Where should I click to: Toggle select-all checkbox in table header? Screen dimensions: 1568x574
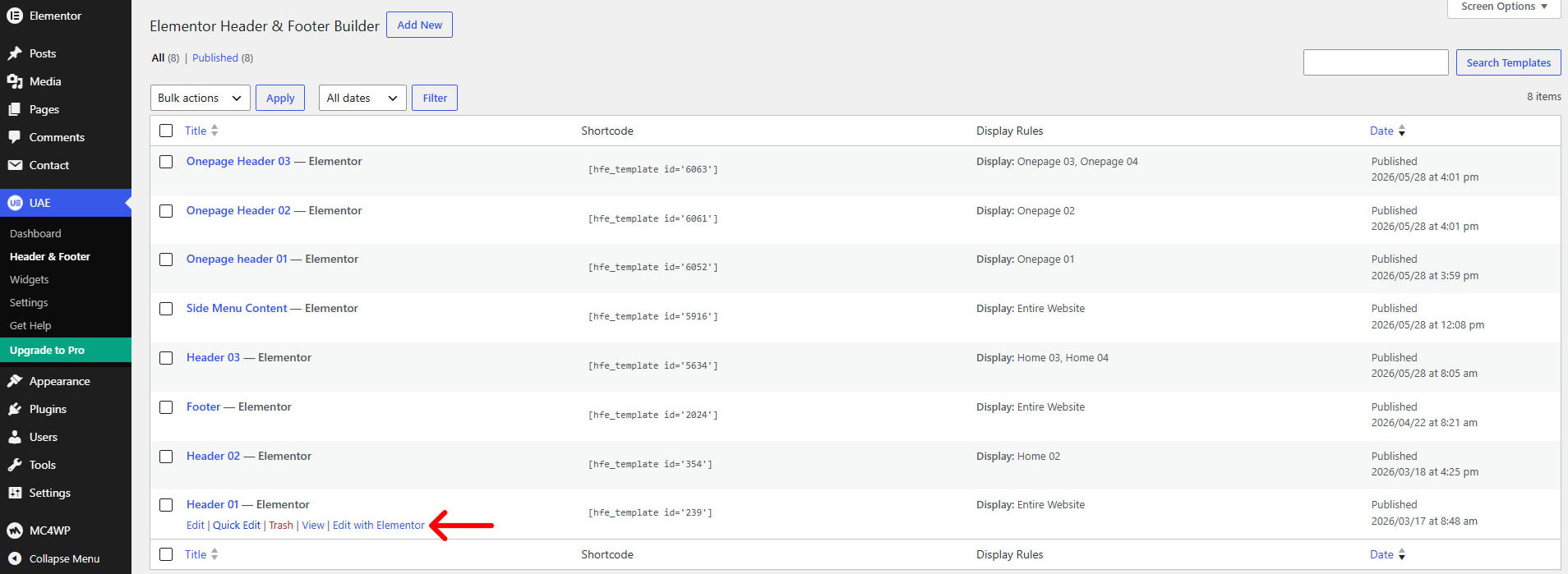pyautogui.click(x=166, y=131)
